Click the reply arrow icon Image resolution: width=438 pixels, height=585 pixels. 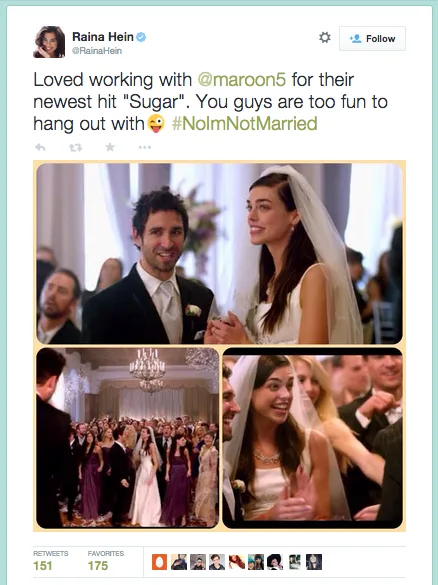40,147
